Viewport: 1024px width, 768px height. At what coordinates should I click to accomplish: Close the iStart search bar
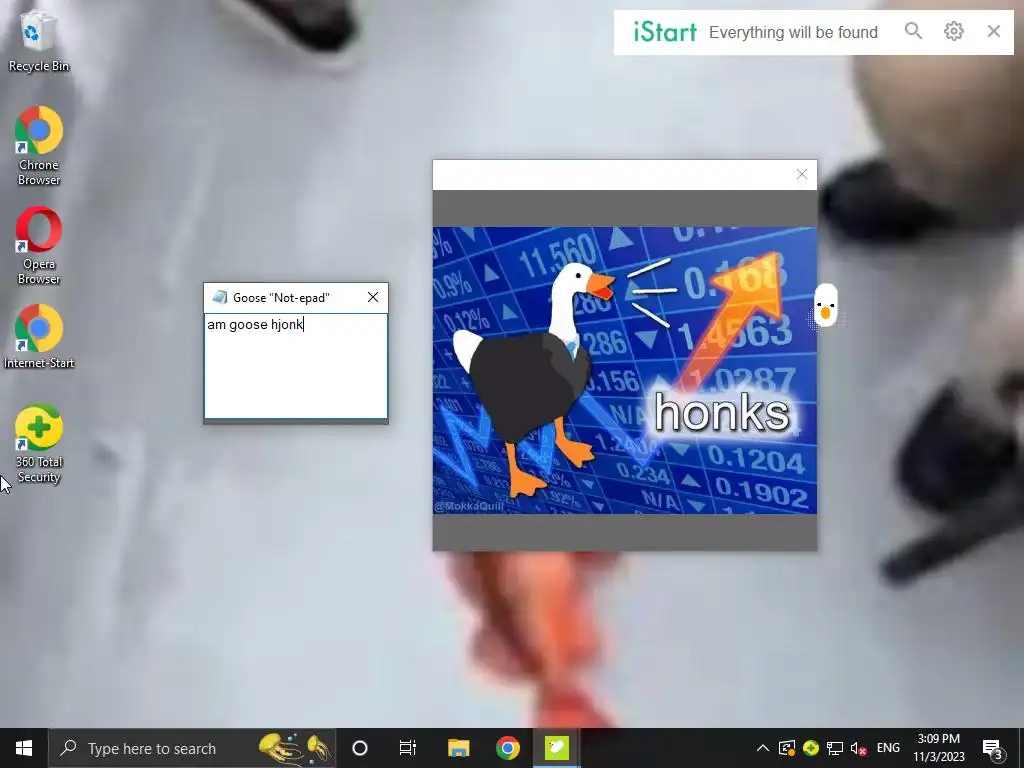[994, 31]
